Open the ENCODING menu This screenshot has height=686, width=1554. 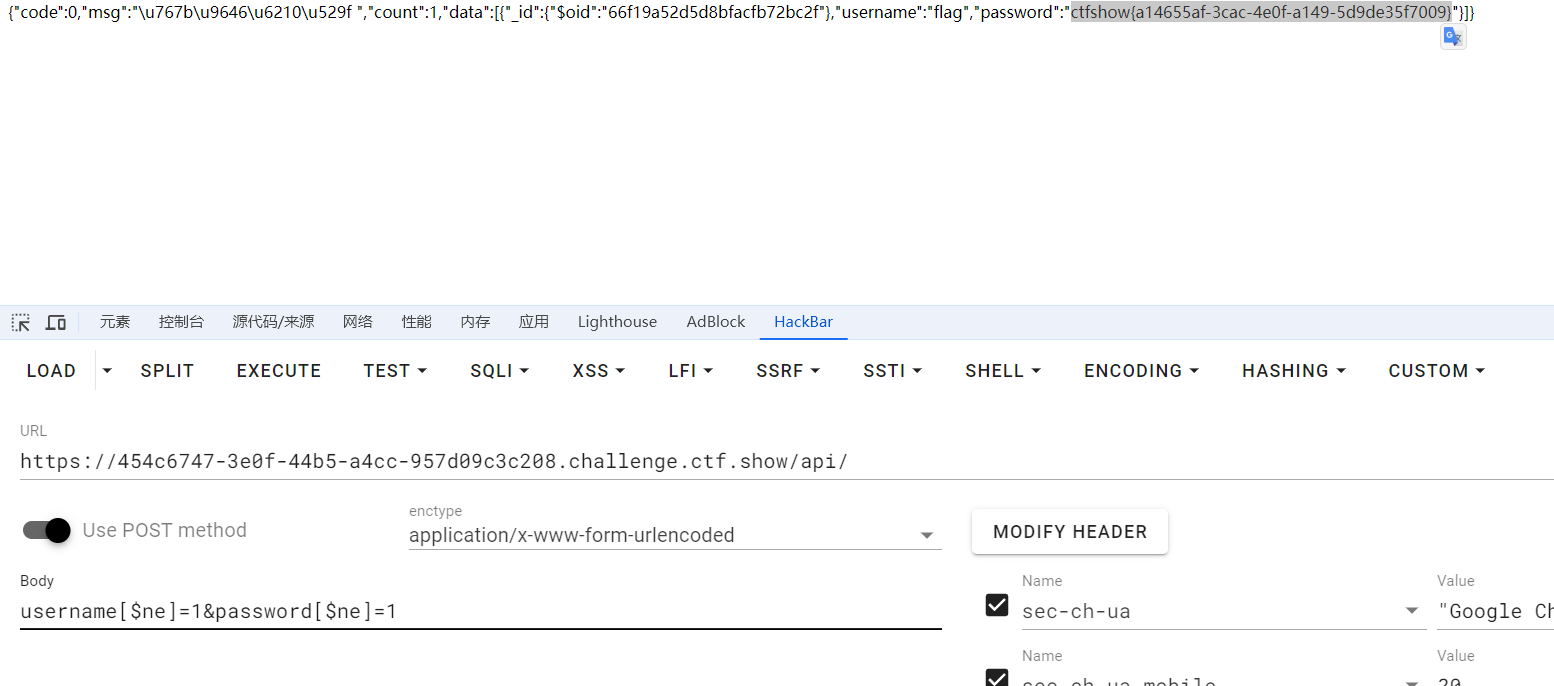pyautogui.click(x=1141, y=371)
